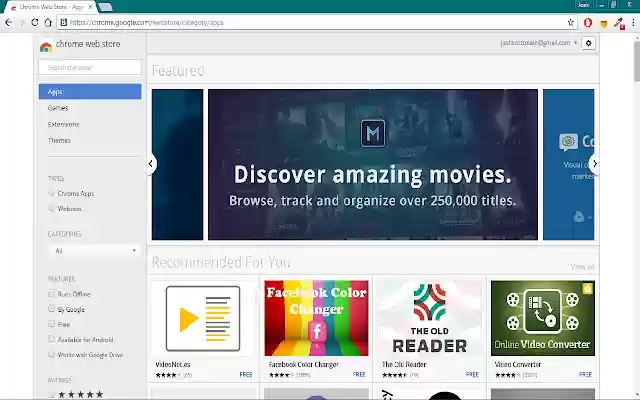This screenshot has width=640, height=400.
Task: Open the browser home page icon
Action: [x=48, y=22]
